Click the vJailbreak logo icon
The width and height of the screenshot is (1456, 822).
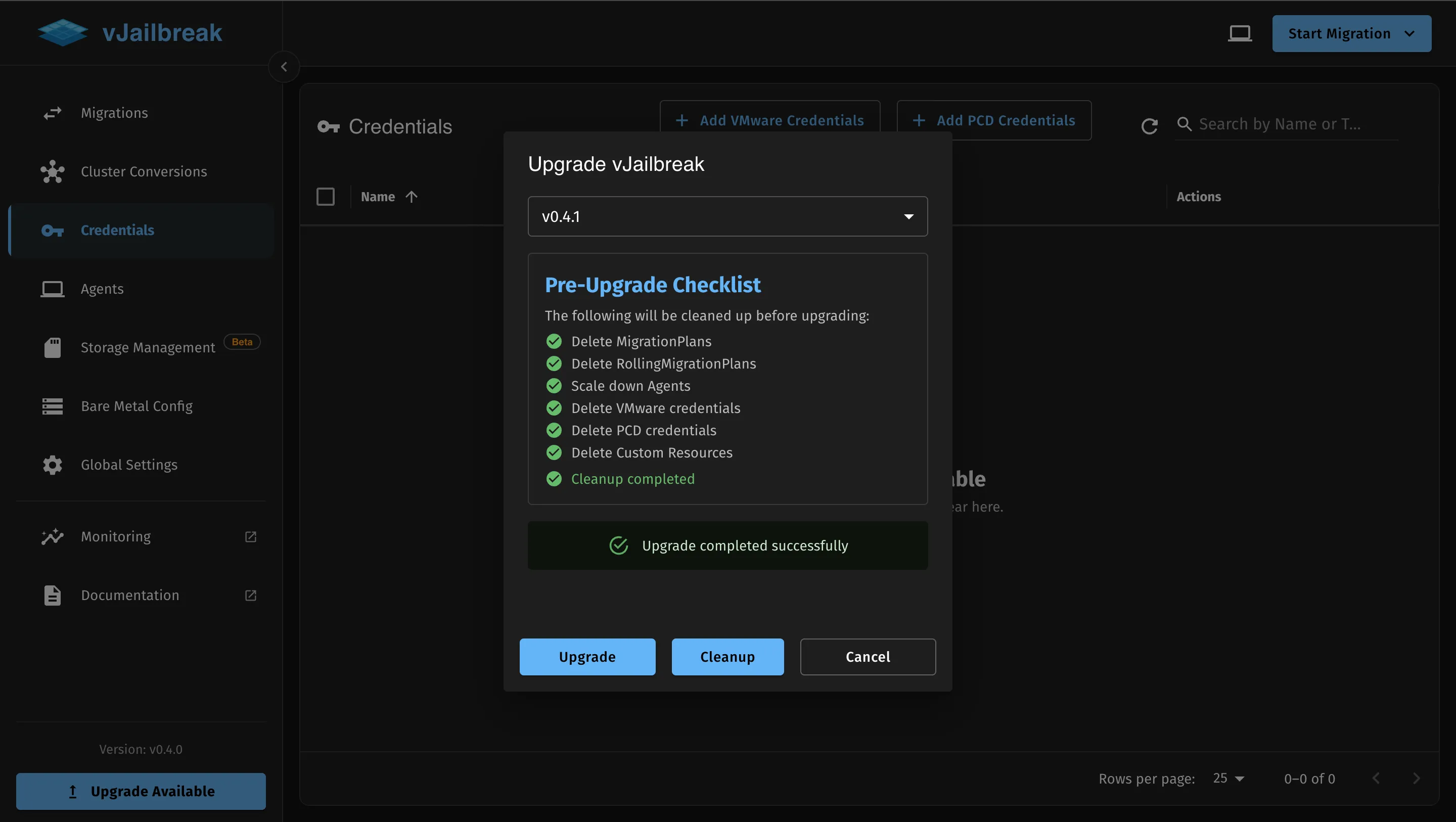point(63,32)
